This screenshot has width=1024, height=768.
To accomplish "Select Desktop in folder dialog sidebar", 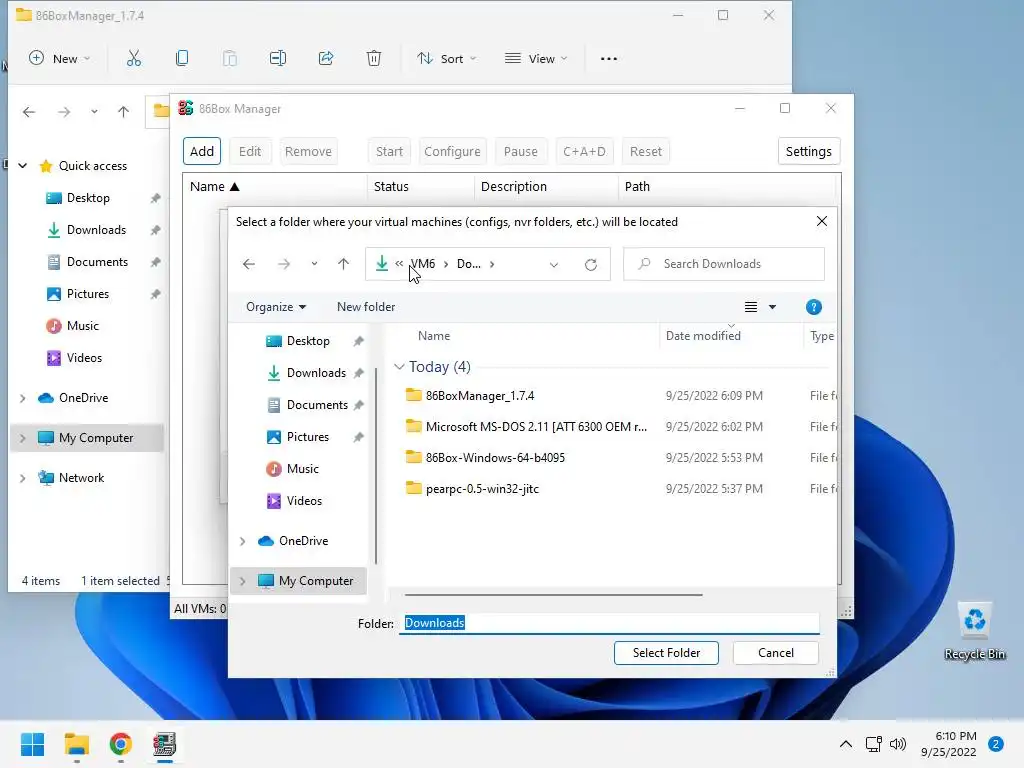I will [308, 341].
